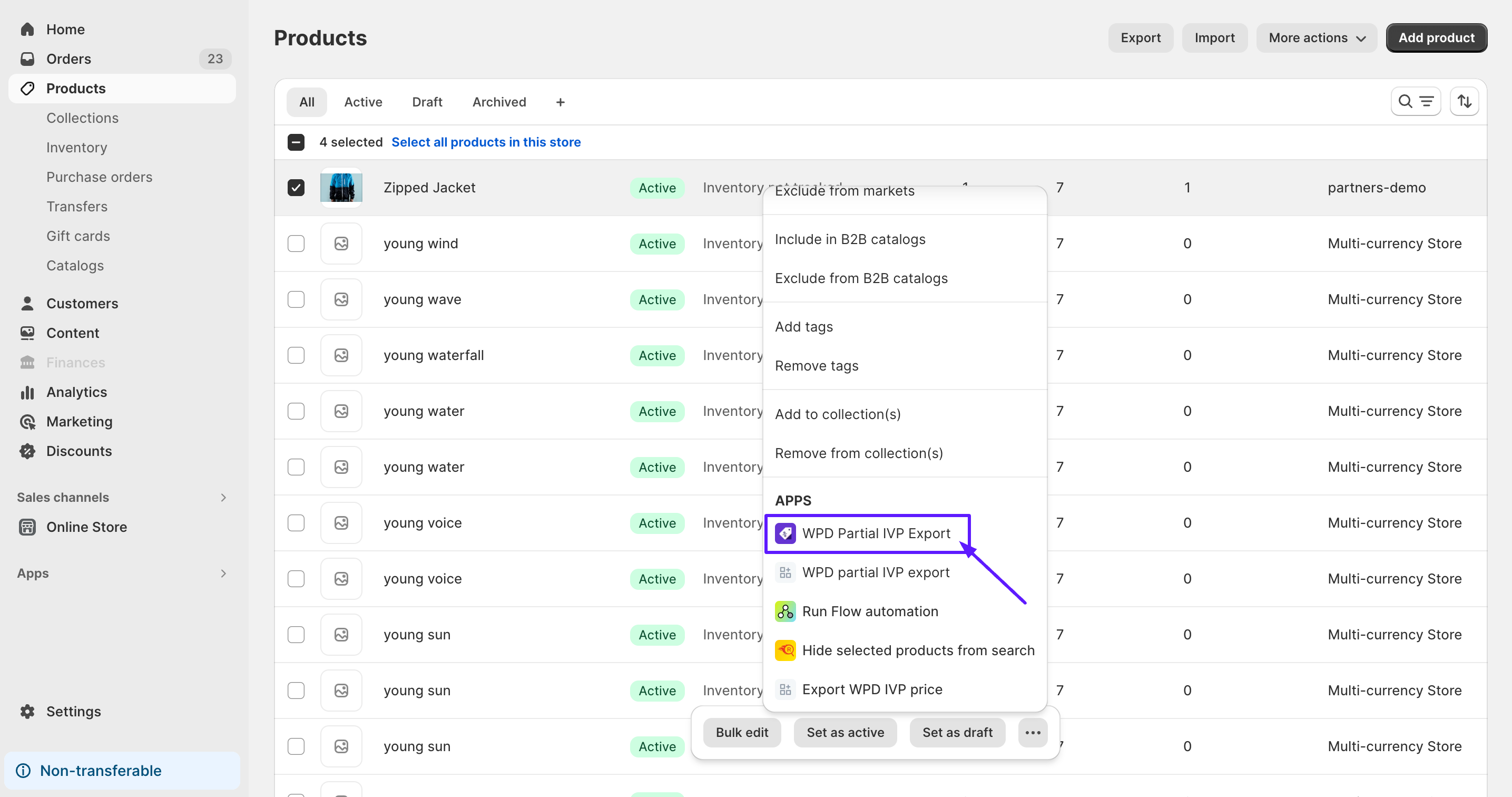Uncheck the Zipped Jacket checkbox
The height and width of the screenshot is (797, 1512).
296,187
